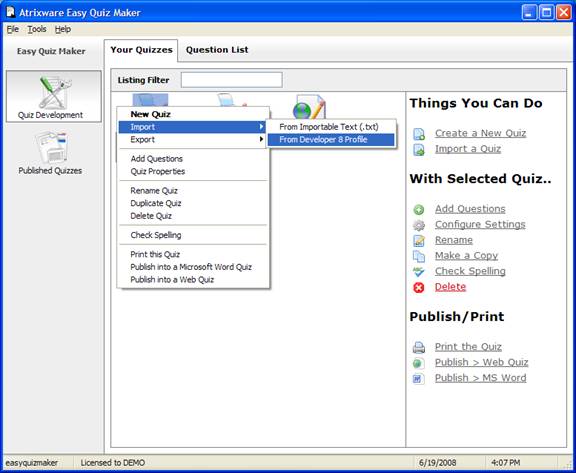Click the Rename link
Image resolution: width=576 pixels, height=473 pixels.
454,240
